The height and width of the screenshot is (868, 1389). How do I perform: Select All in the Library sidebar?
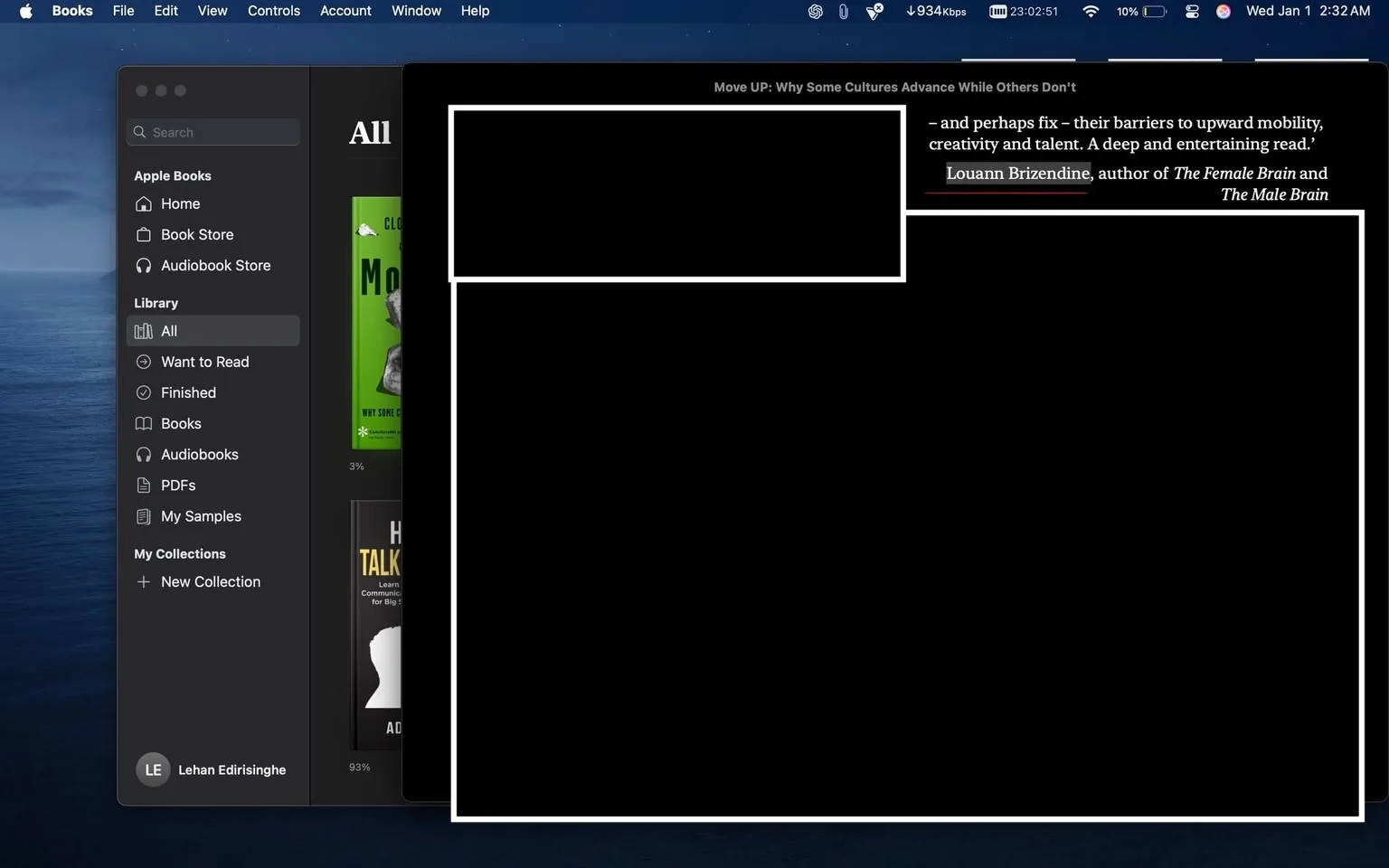(169, 331)
